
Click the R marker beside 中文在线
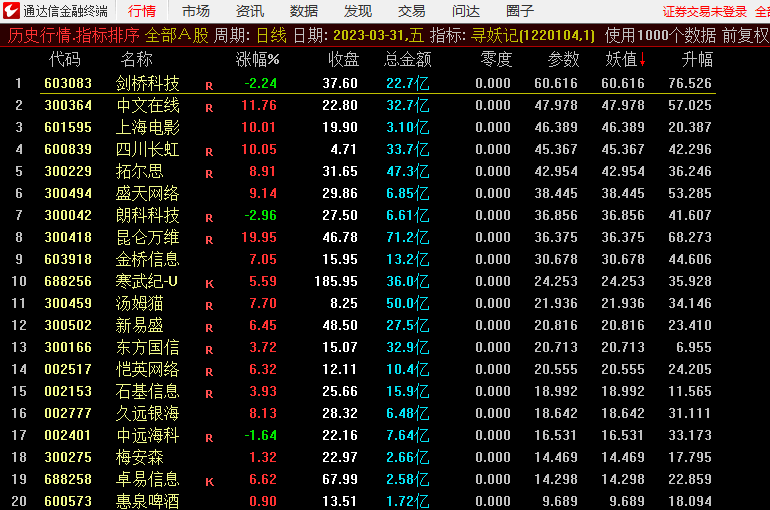point(209,108)
